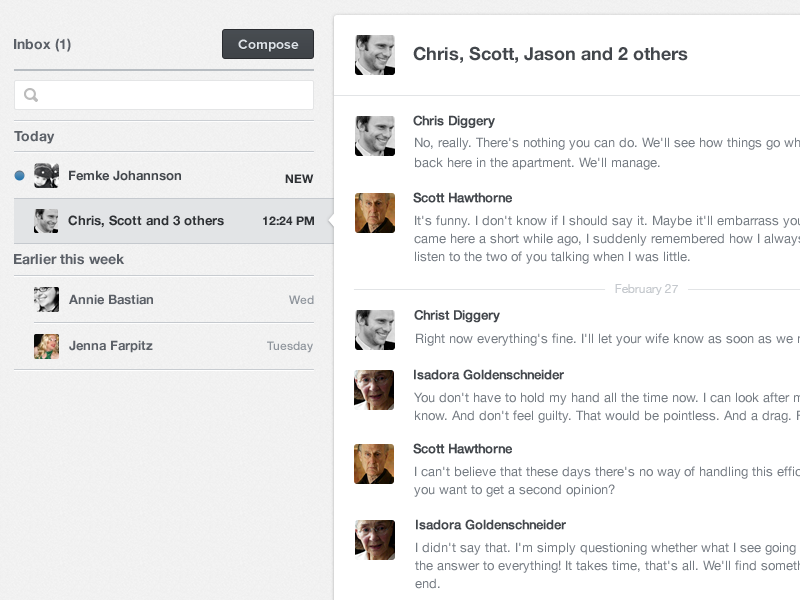Click Jenna Farpitz's avatar picture
Screen dimensions: 800x600
click(x=46, y=346)
